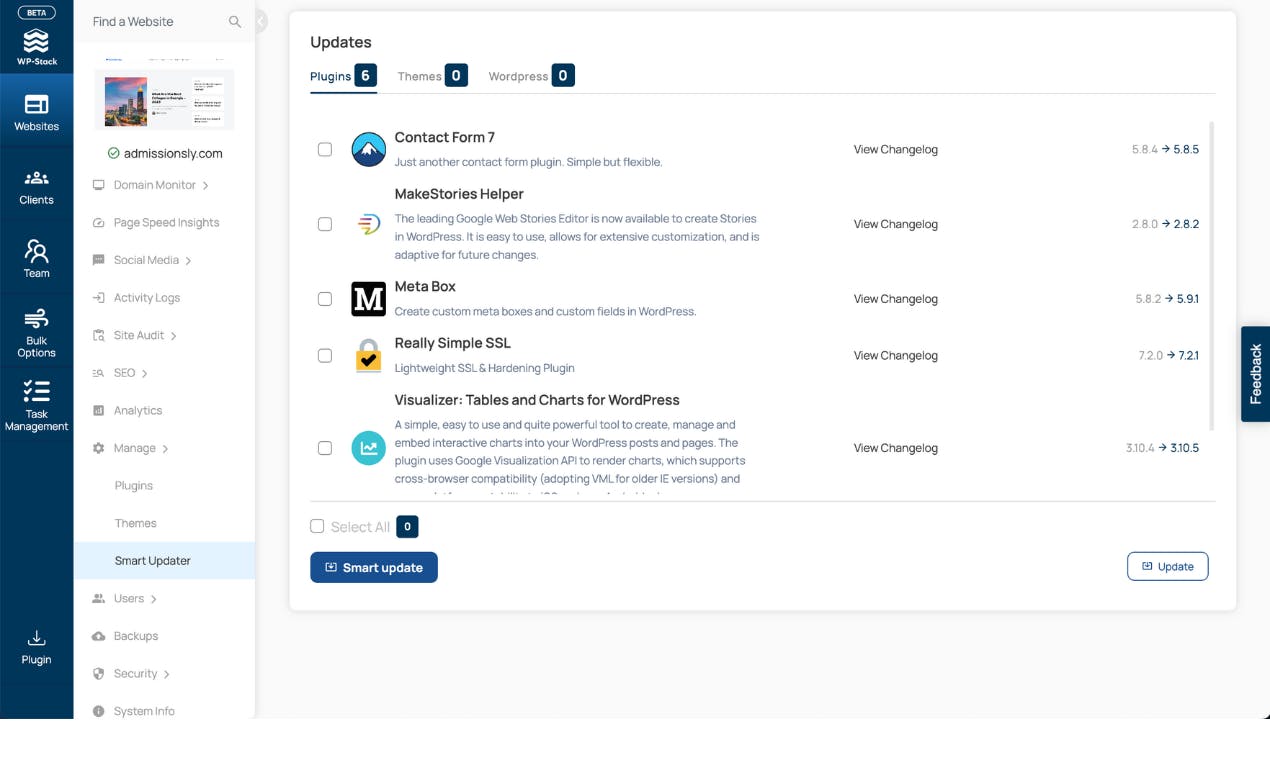
Task: Click the Site Audit icon
Action: pos(98,336)
